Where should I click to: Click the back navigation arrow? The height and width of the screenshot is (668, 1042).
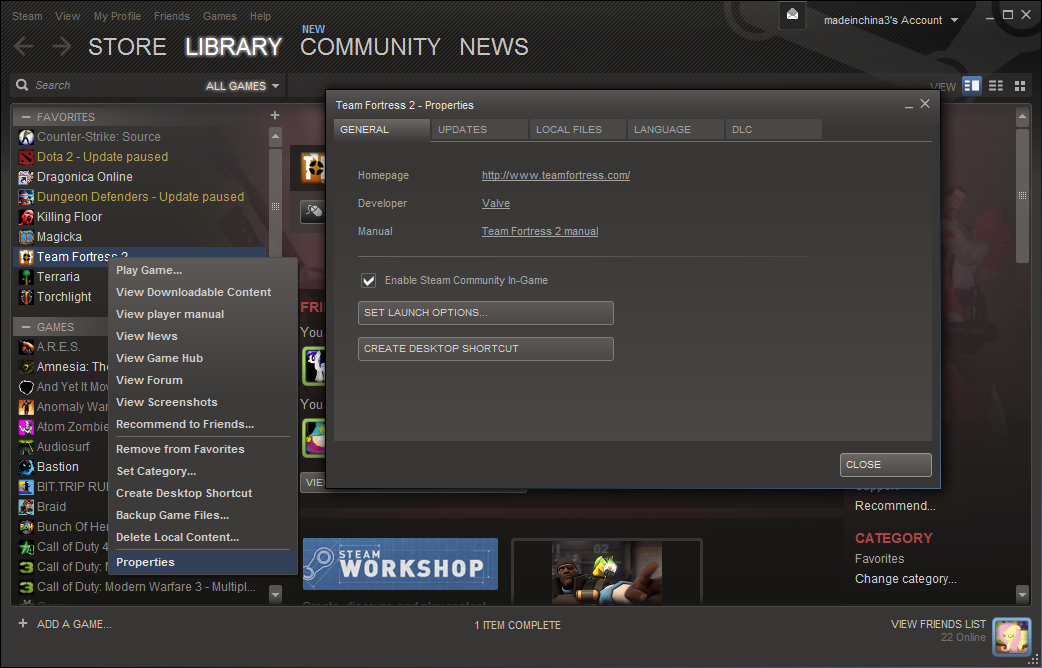tap(24, 47)
